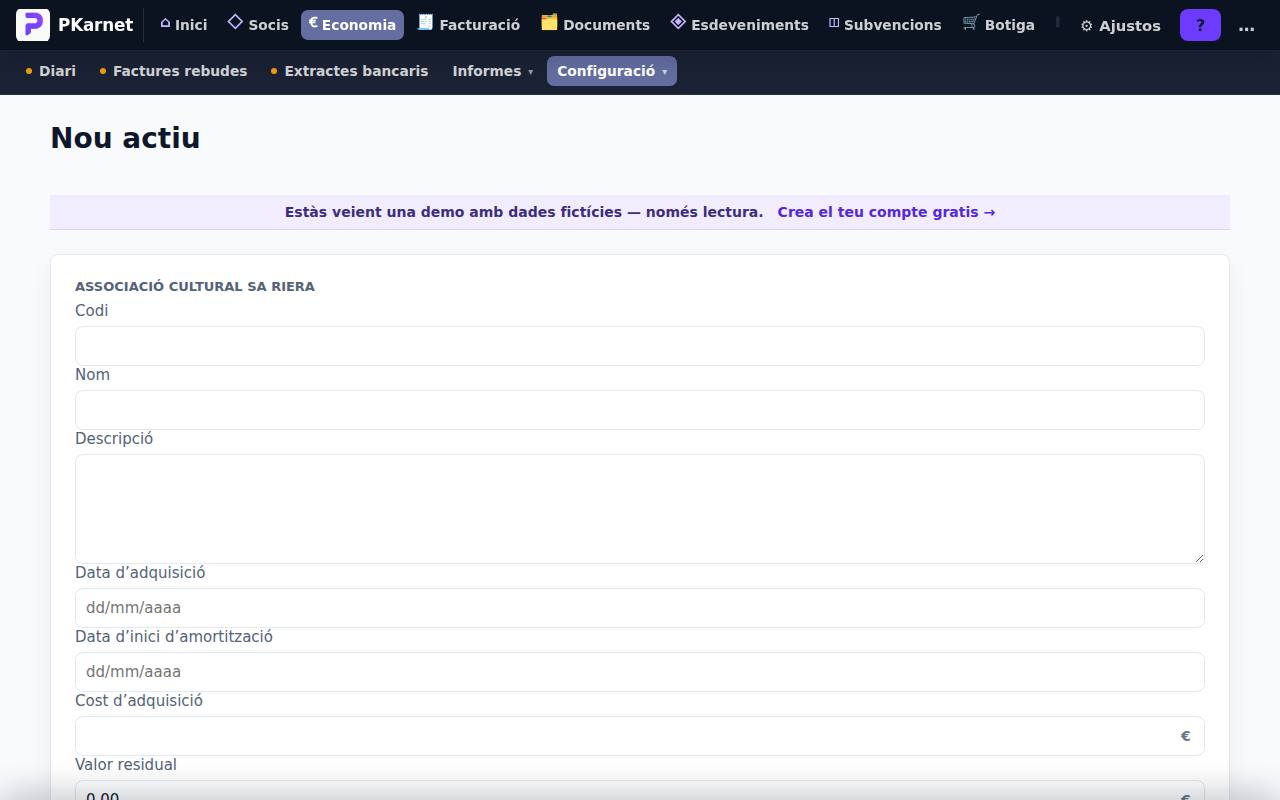
Task: Open the Diari subsection
Action: [50, 71]
